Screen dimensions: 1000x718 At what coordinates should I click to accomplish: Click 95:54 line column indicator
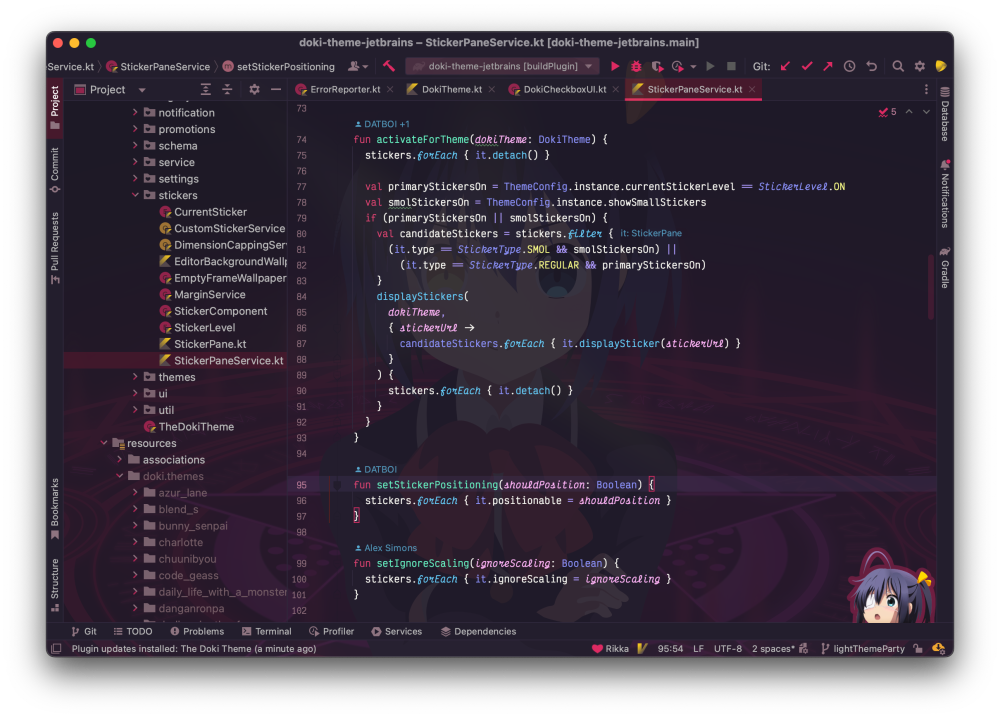coord(670,648)
